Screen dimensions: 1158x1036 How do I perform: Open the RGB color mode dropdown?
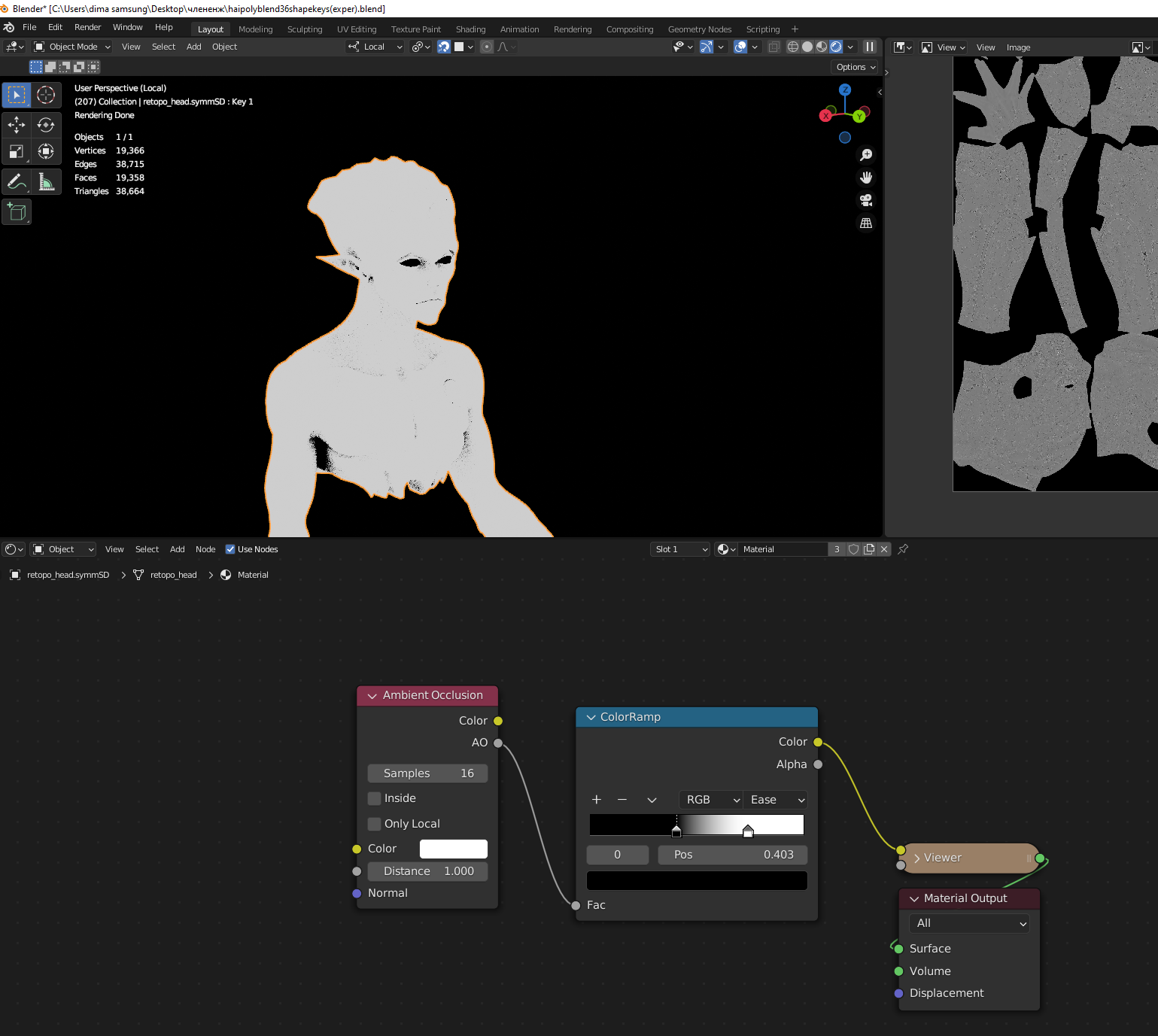click(711, 800)
